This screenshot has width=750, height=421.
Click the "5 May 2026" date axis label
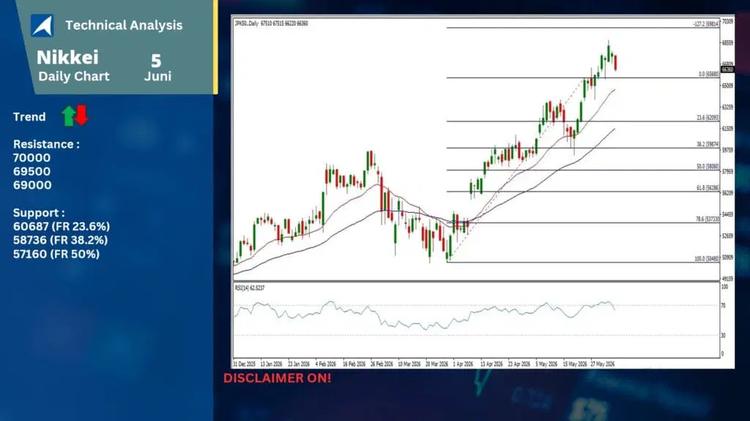pyautogui.click(x=546, y=364)
